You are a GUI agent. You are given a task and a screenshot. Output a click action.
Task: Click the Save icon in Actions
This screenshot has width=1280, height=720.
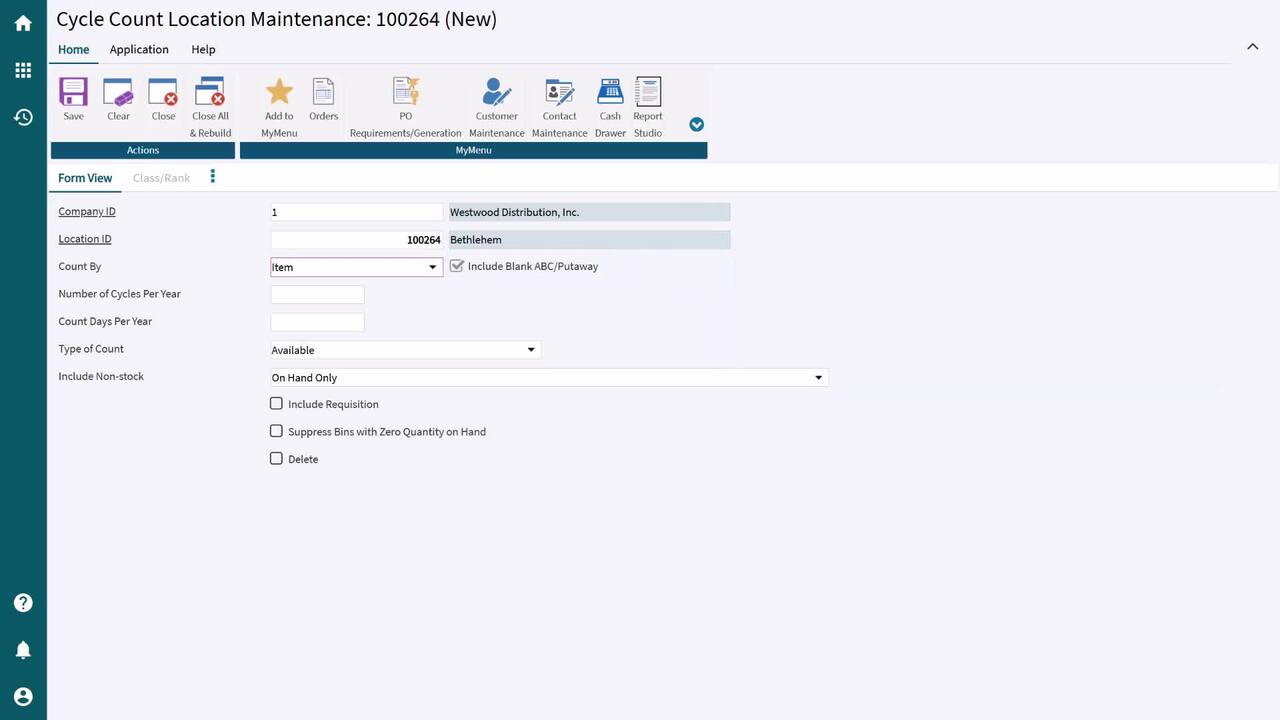73,93
